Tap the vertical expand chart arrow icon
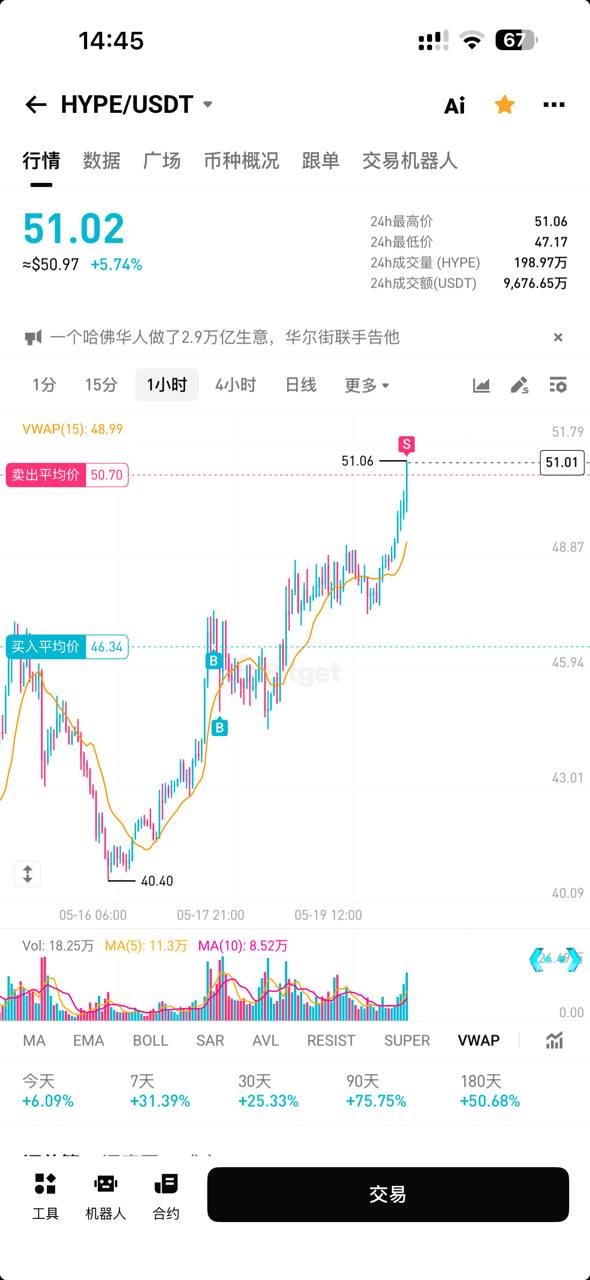The height and width of the screenshot is (1280, 590). pyautogui.click(x=27, y=873)
